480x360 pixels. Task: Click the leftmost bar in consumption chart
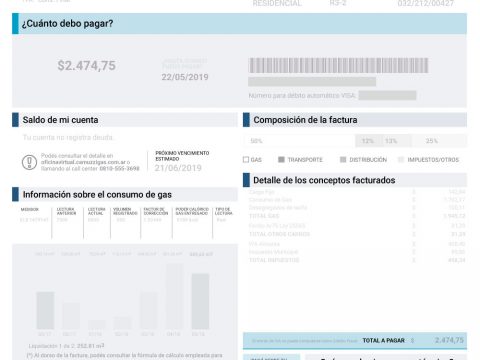point(45,311)
